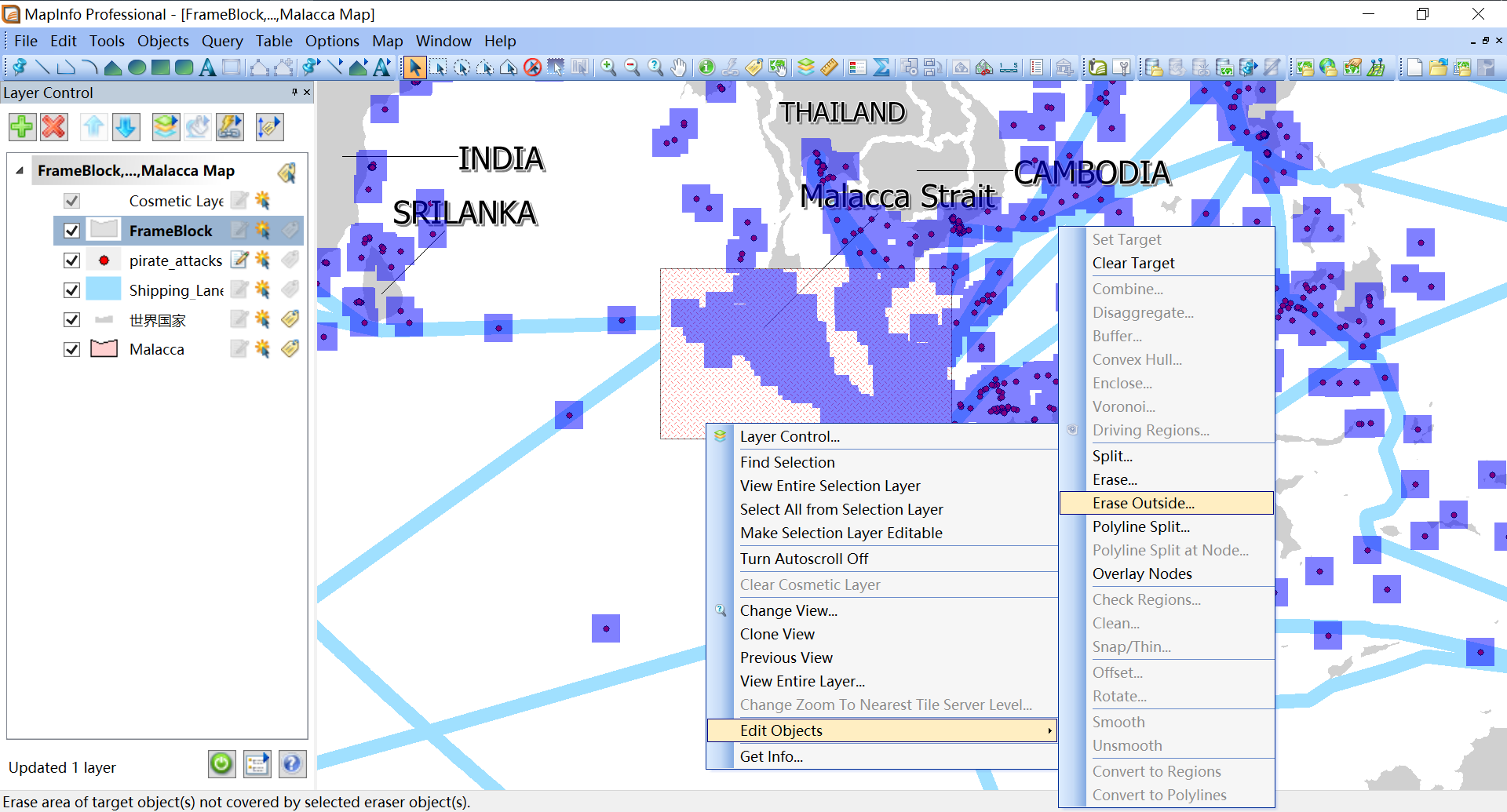This screenshot has height=812, width=1507.
Task: Click the hotlink options layer icon
Action: [x=230, y=126]
